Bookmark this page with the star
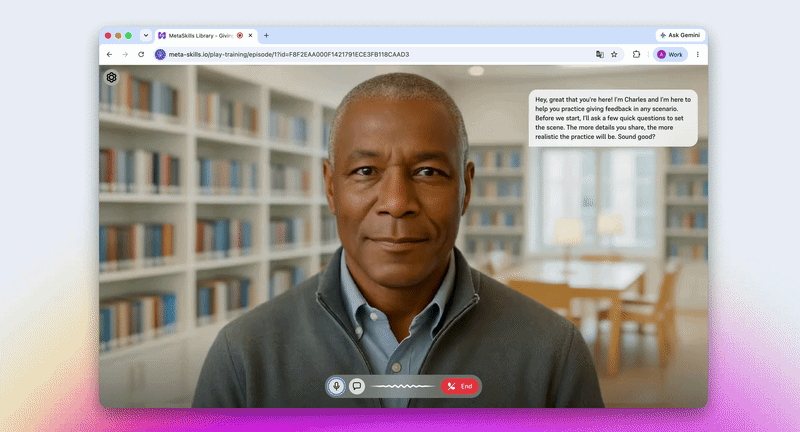 (614, 55)
